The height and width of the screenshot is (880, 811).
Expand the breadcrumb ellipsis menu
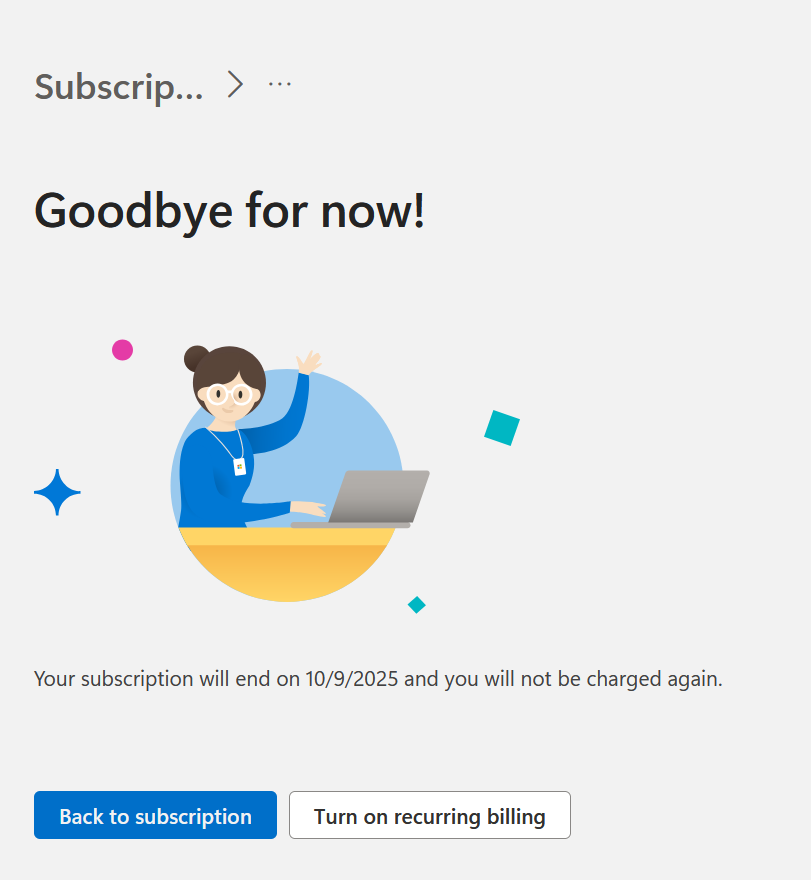point(280,85)
